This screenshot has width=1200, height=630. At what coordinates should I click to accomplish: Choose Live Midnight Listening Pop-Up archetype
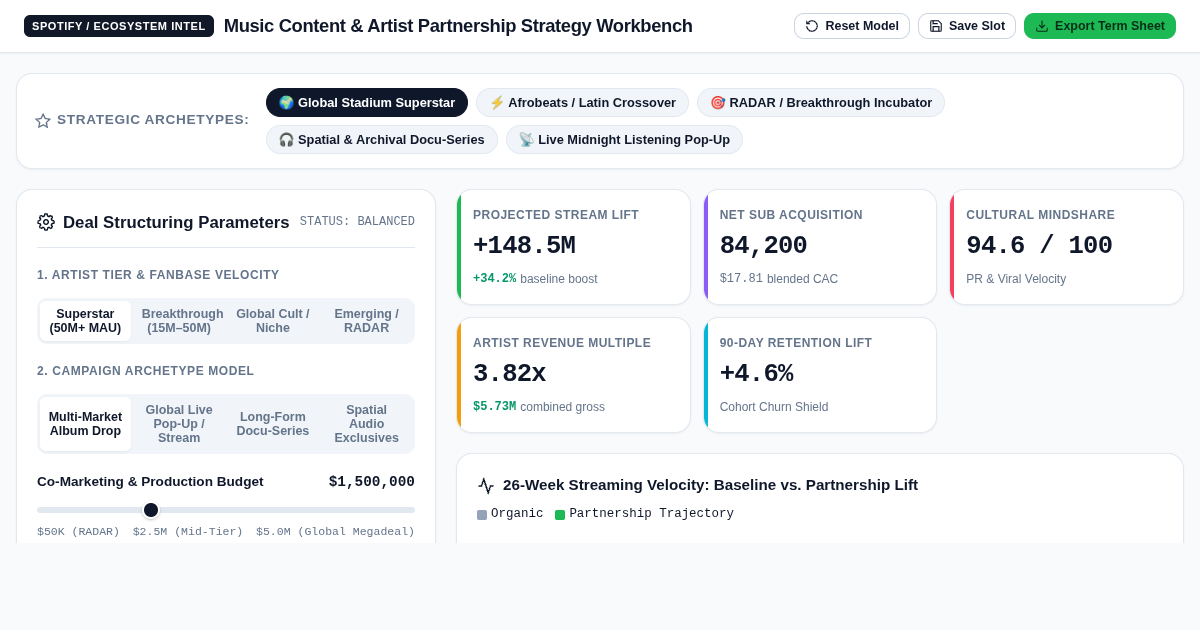pos(624,139)
